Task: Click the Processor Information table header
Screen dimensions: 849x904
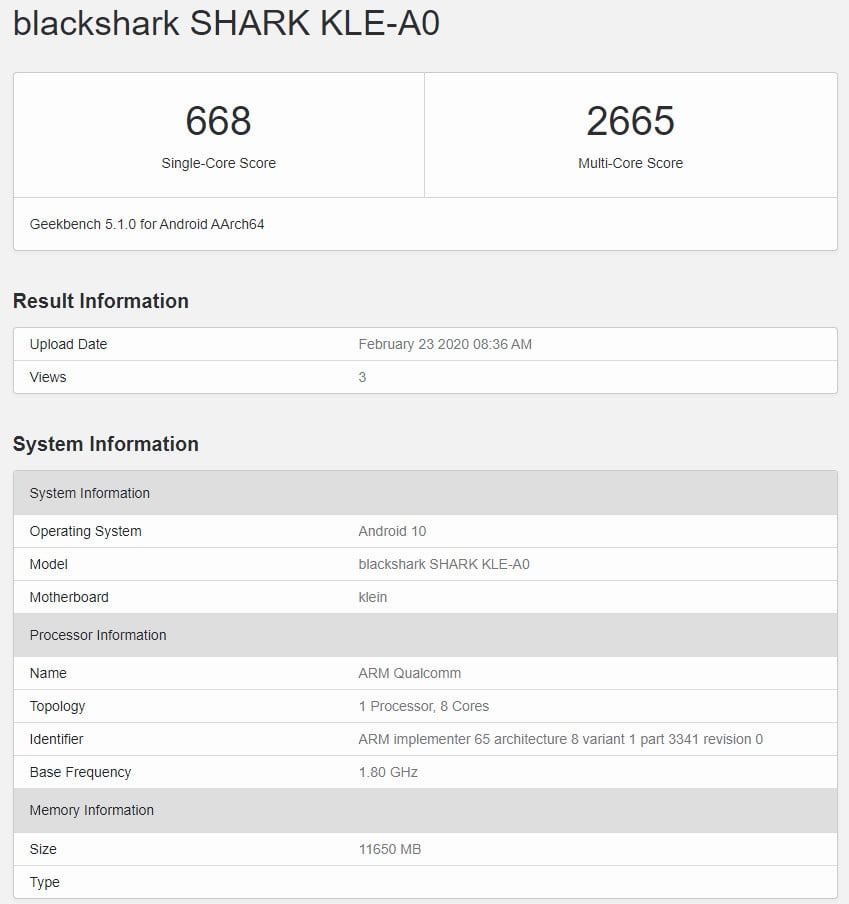Action: tap(98, 635)
